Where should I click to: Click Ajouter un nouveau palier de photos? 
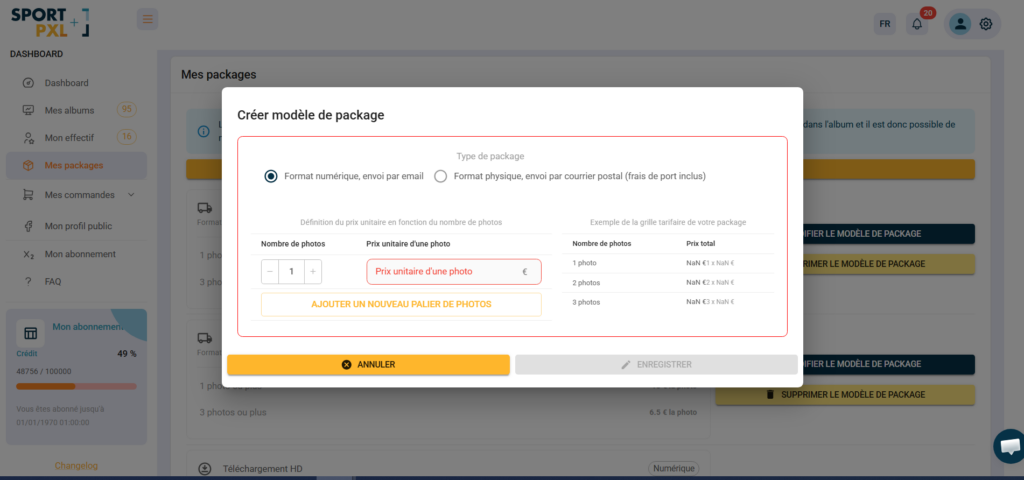[x=401, y=304]
